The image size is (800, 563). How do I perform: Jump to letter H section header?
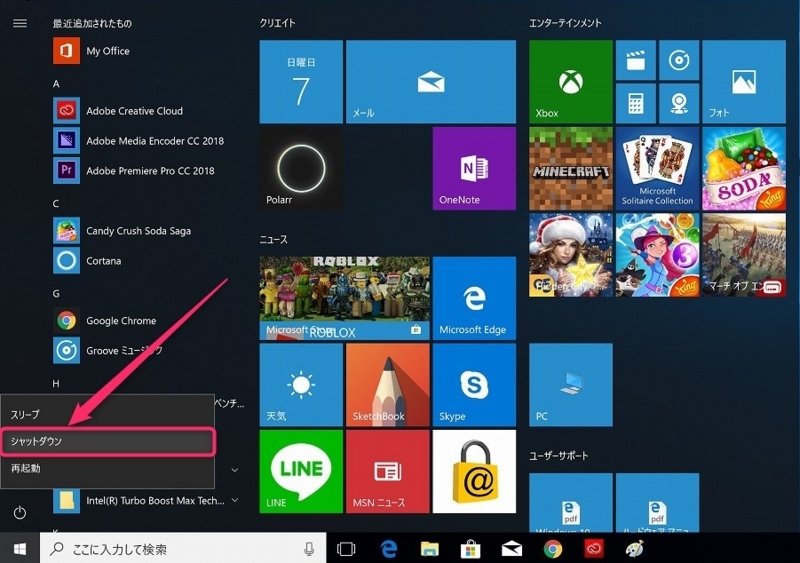56,383
